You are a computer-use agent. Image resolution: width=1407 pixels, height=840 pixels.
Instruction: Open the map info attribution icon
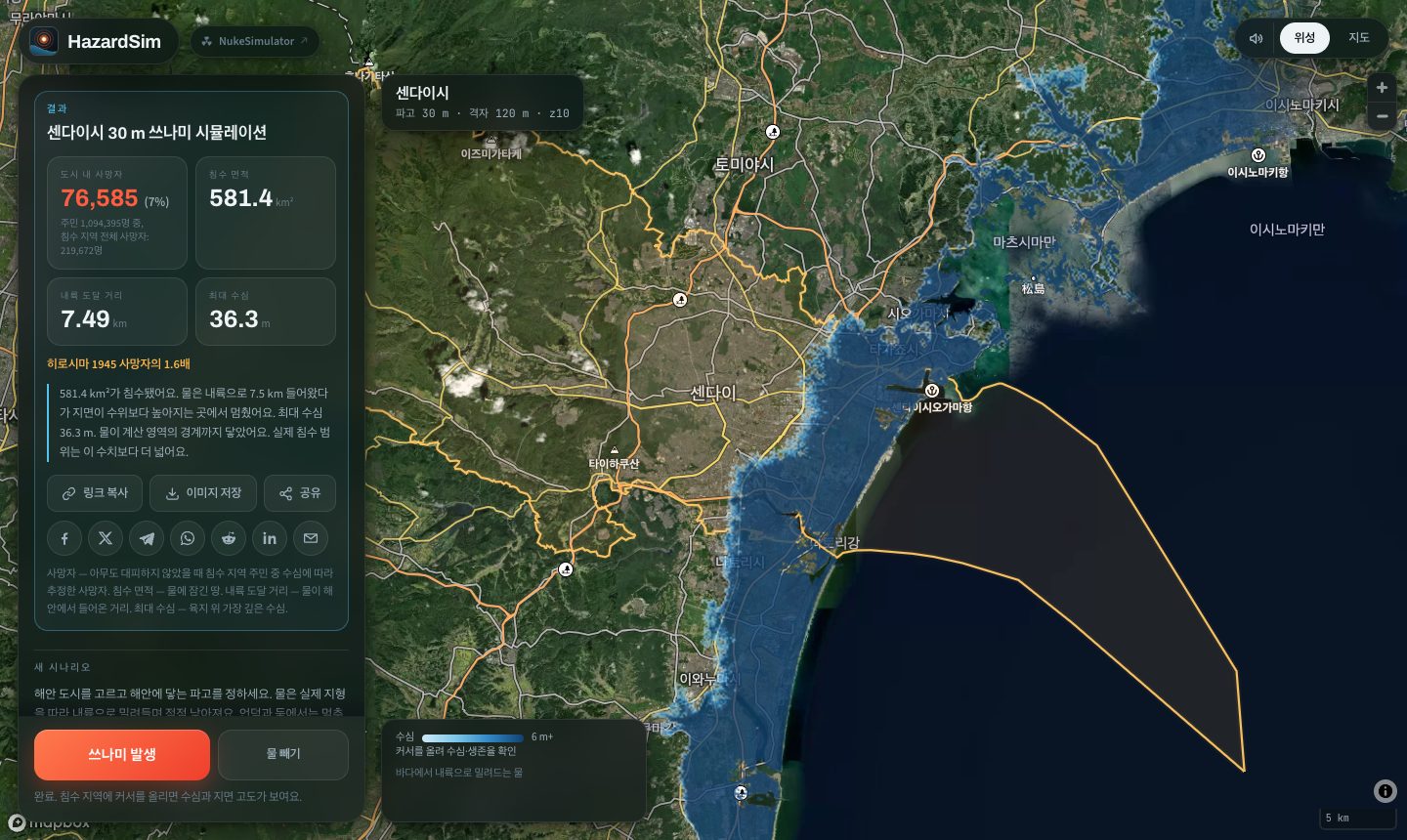tap(1386, 791)
